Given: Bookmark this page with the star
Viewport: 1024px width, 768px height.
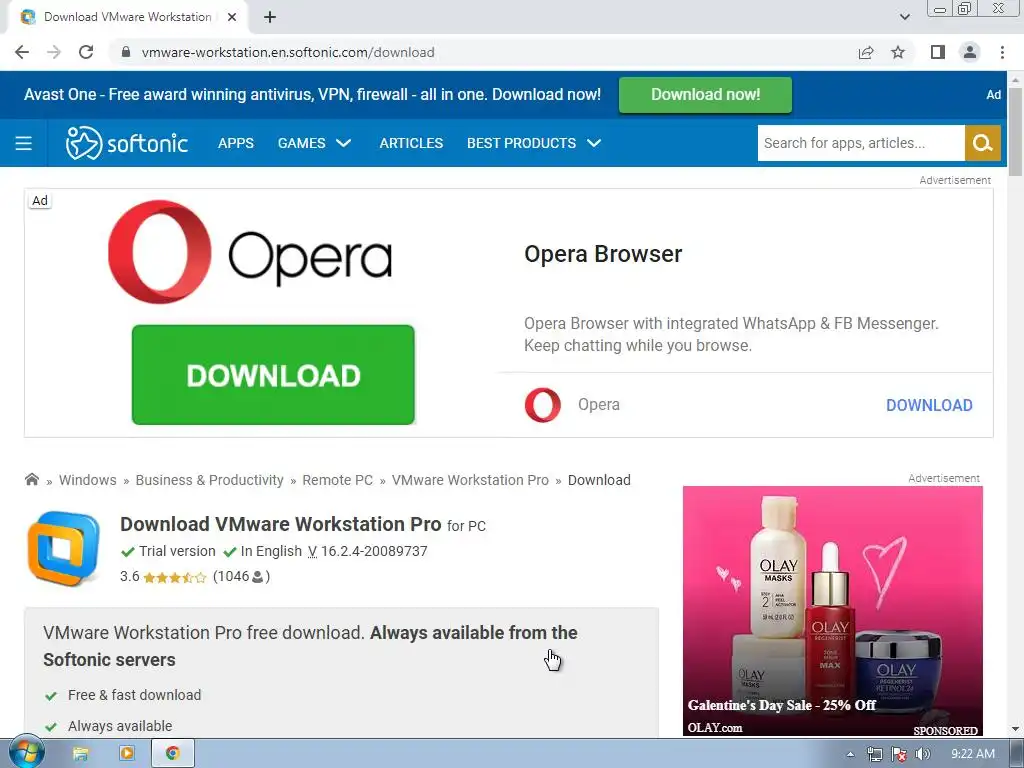Looking at the screenshot, I should [x=898, y=52].
